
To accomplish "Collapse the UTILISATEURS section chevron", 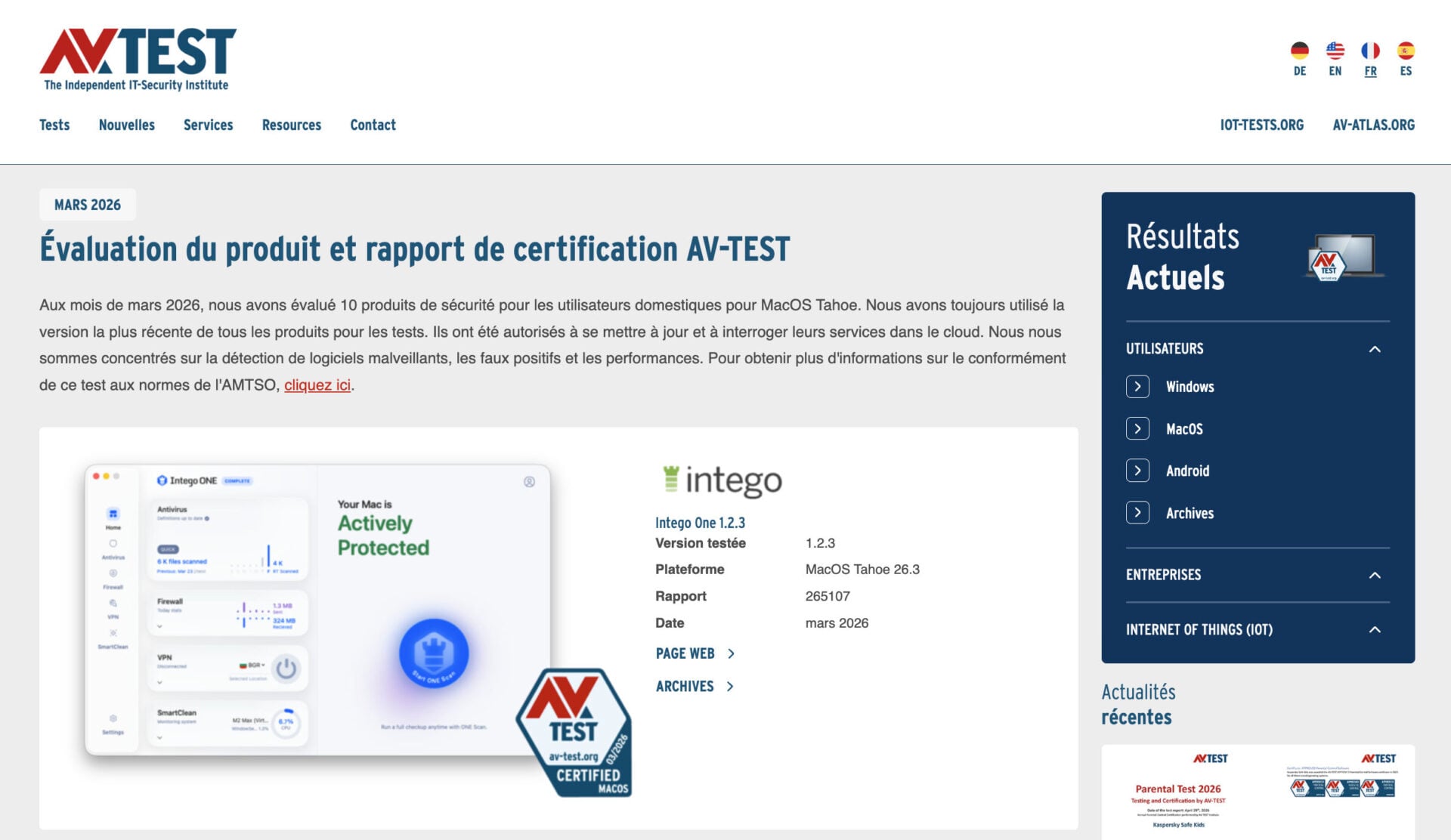I will (1375, 349).
